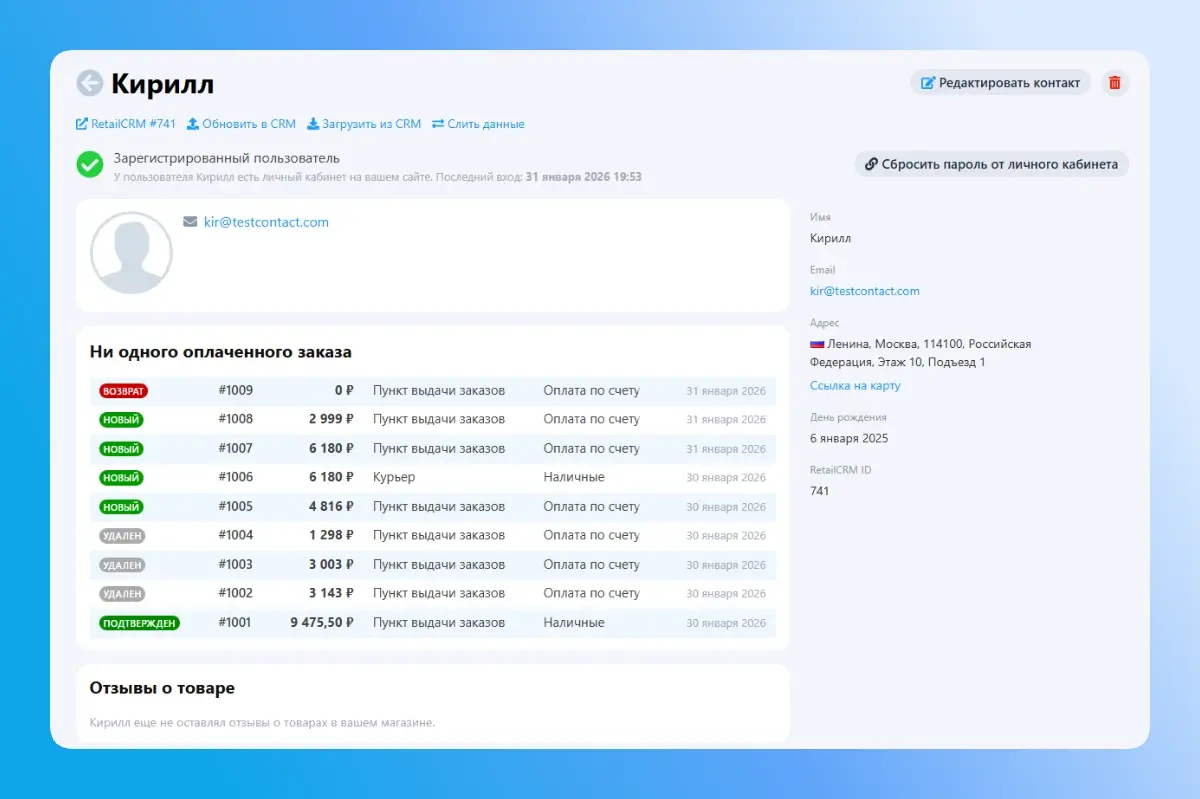The height and width of the screenshot is (799, 1200).
Task: Click Загрузить из CRM download link
Action: [364, 124]
